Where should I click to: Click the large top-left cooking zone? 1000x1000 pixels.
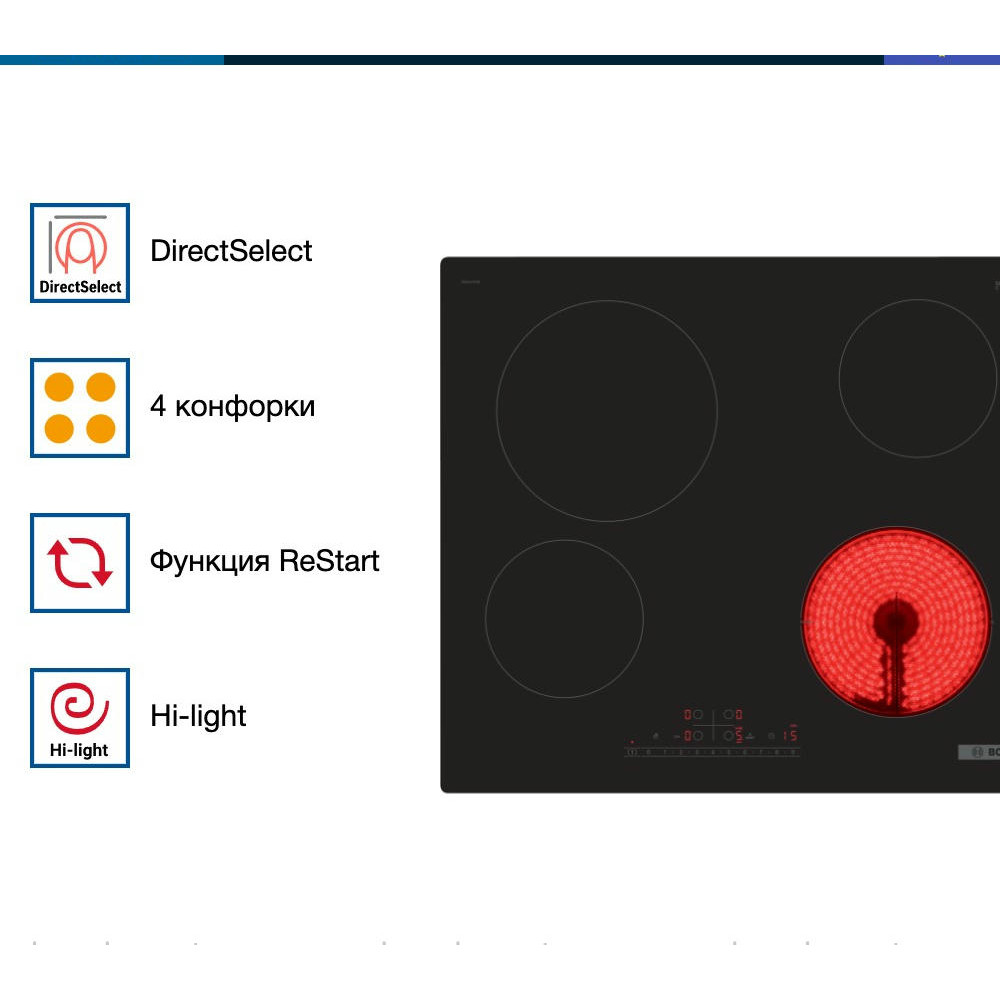[607, 410]
